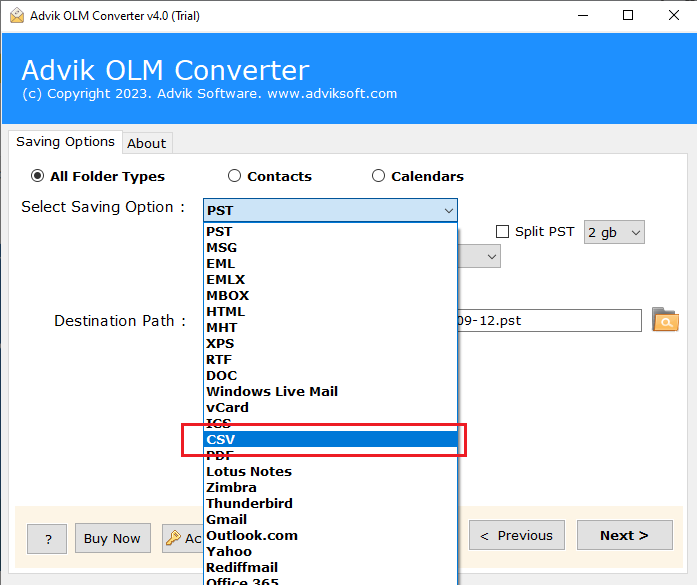This screenshot has width=697, height=585.
Task: Choose MSG from the saving list
Action: click(330, 248)
